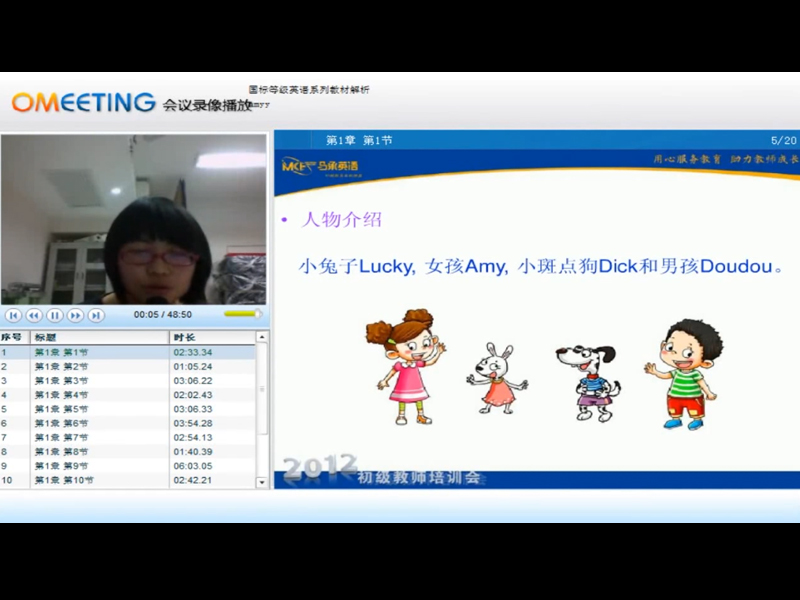Viewport: 800px width, 600px height.
Task: Click the MKF logo on slide
Action: (x=319, y=165)
